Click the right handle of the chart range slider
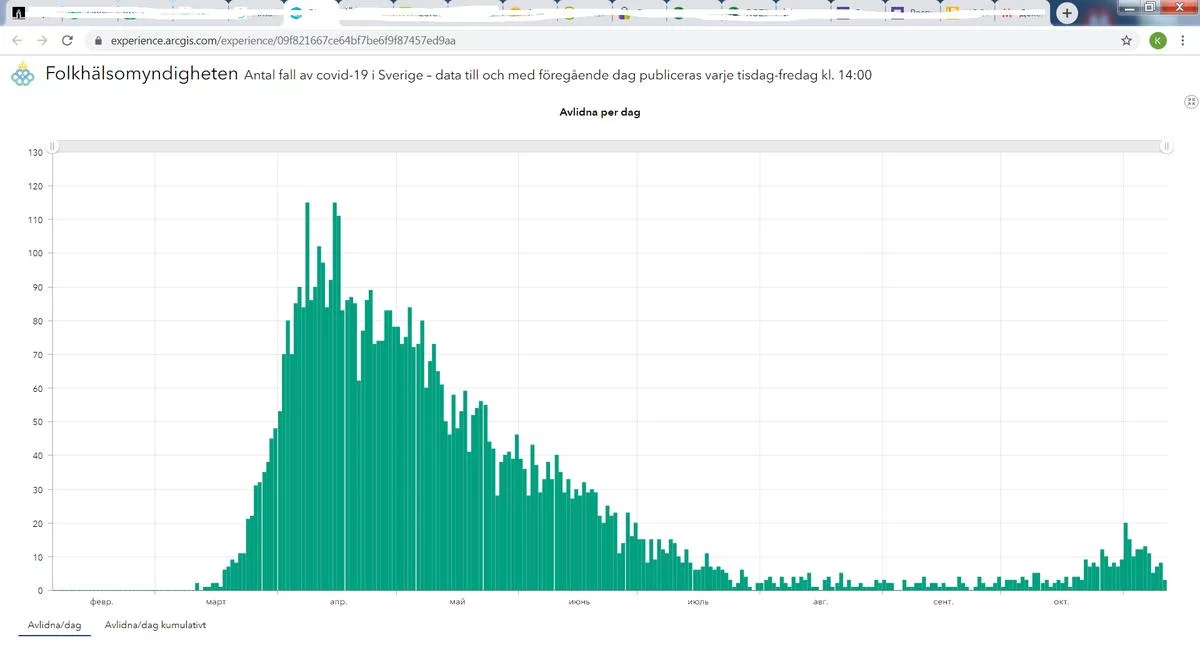Image resolution: width=1200 pixels, height=645 pixels. point(1166,146)
